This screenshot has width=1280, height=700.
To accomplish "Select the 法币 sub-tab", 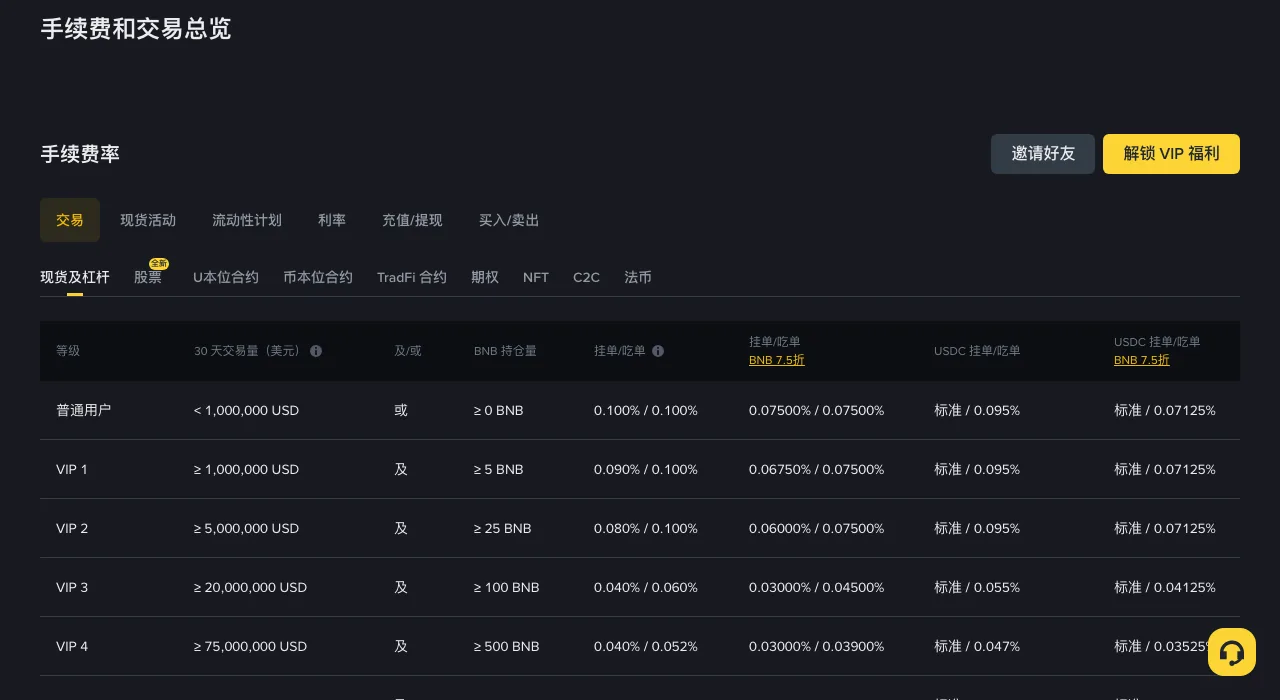I will (638, 277).
